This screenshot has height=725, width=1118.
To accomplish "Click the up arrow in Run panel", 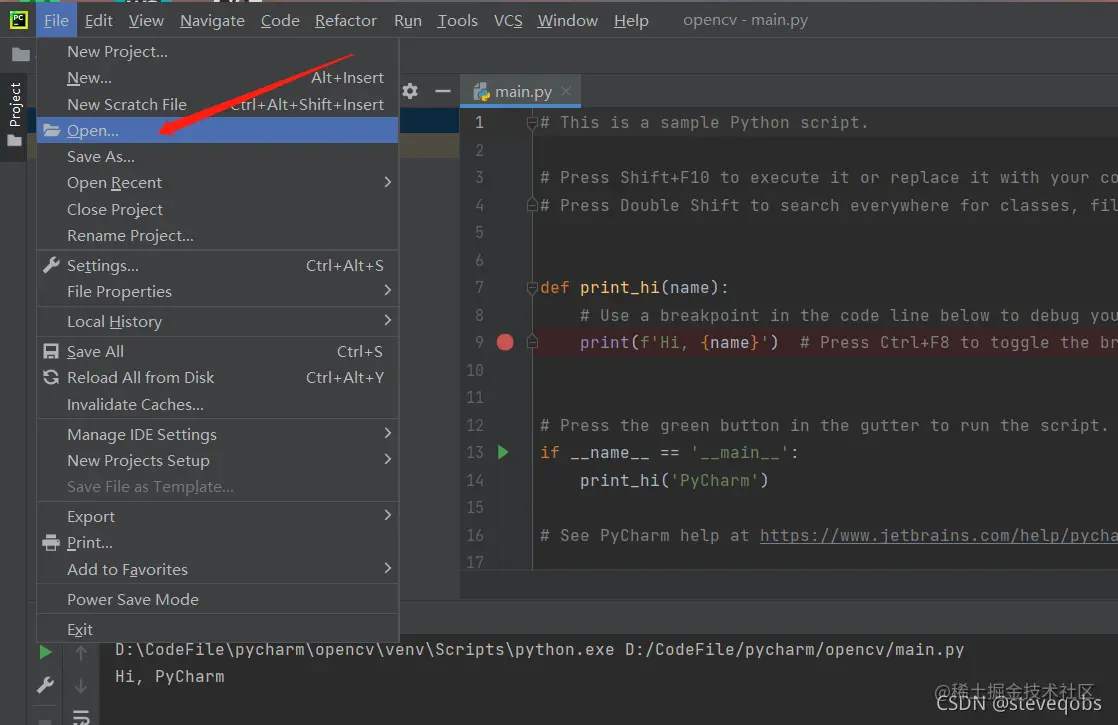I will tap(81, 652).
